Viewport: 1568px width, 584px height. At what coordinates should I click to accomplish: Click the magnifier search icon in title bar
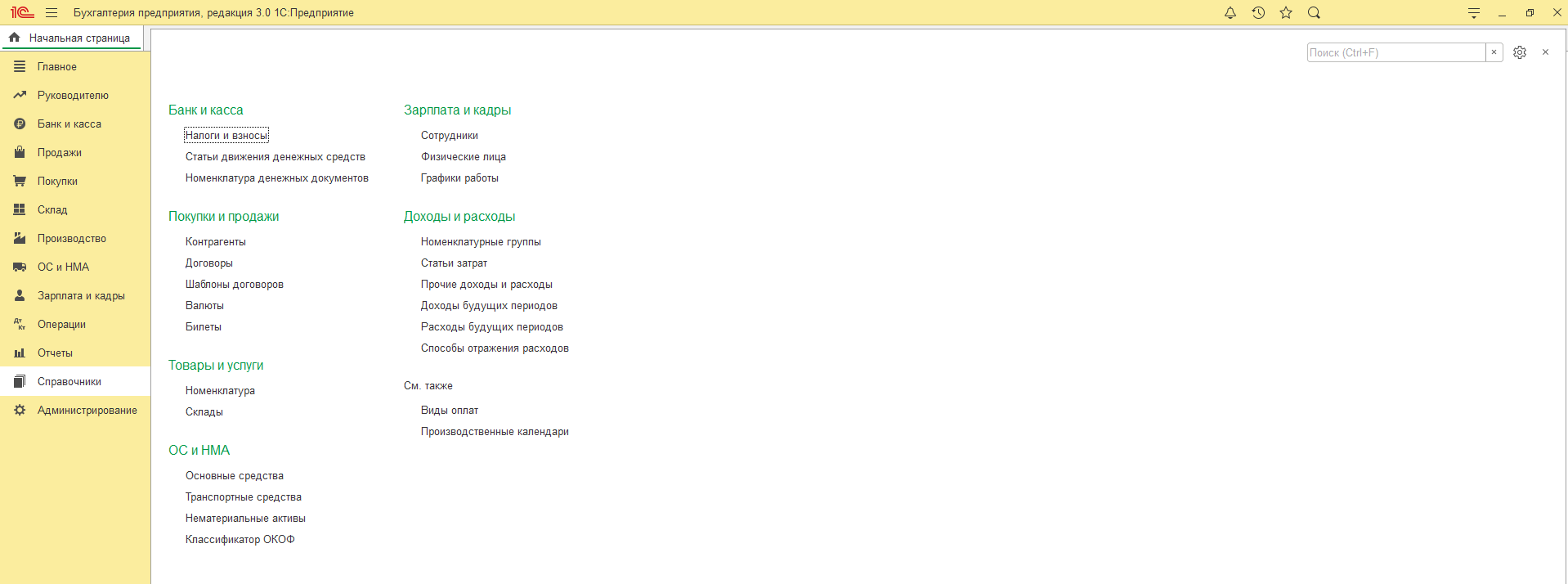point(1314,13)
